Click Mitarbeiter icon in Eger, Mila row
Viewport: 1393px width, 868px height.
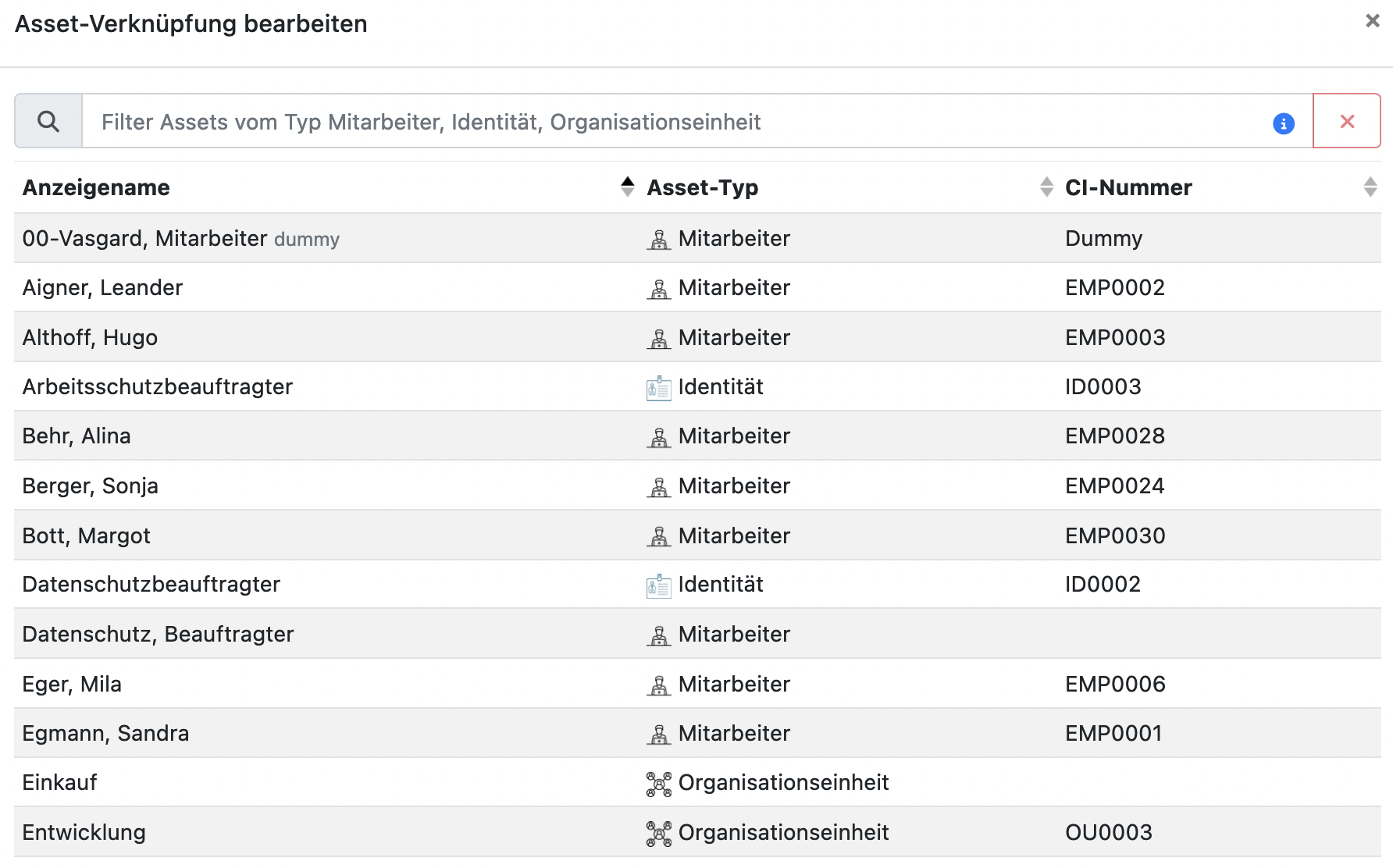pos(659,685)
